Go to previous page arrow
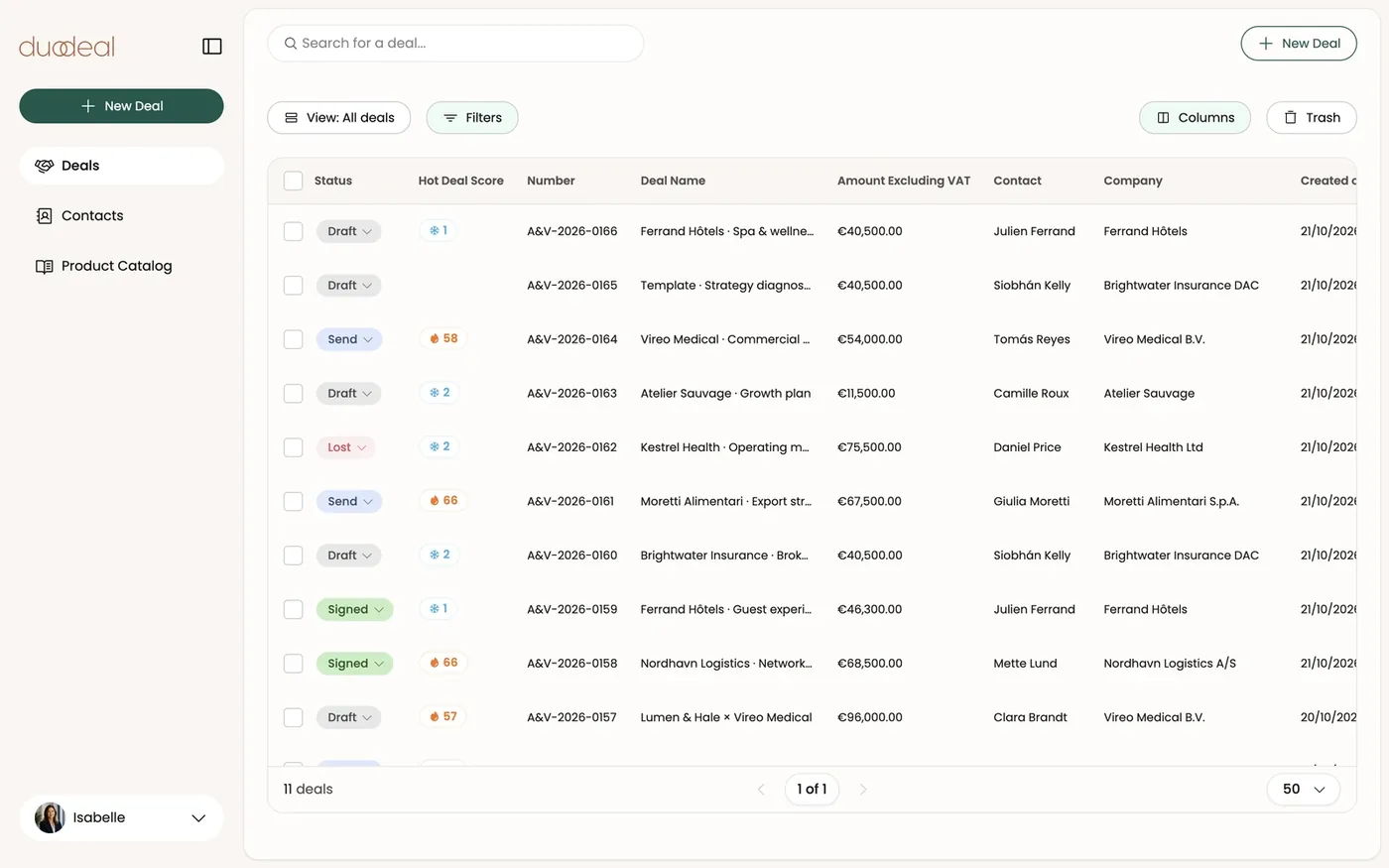 761,790
